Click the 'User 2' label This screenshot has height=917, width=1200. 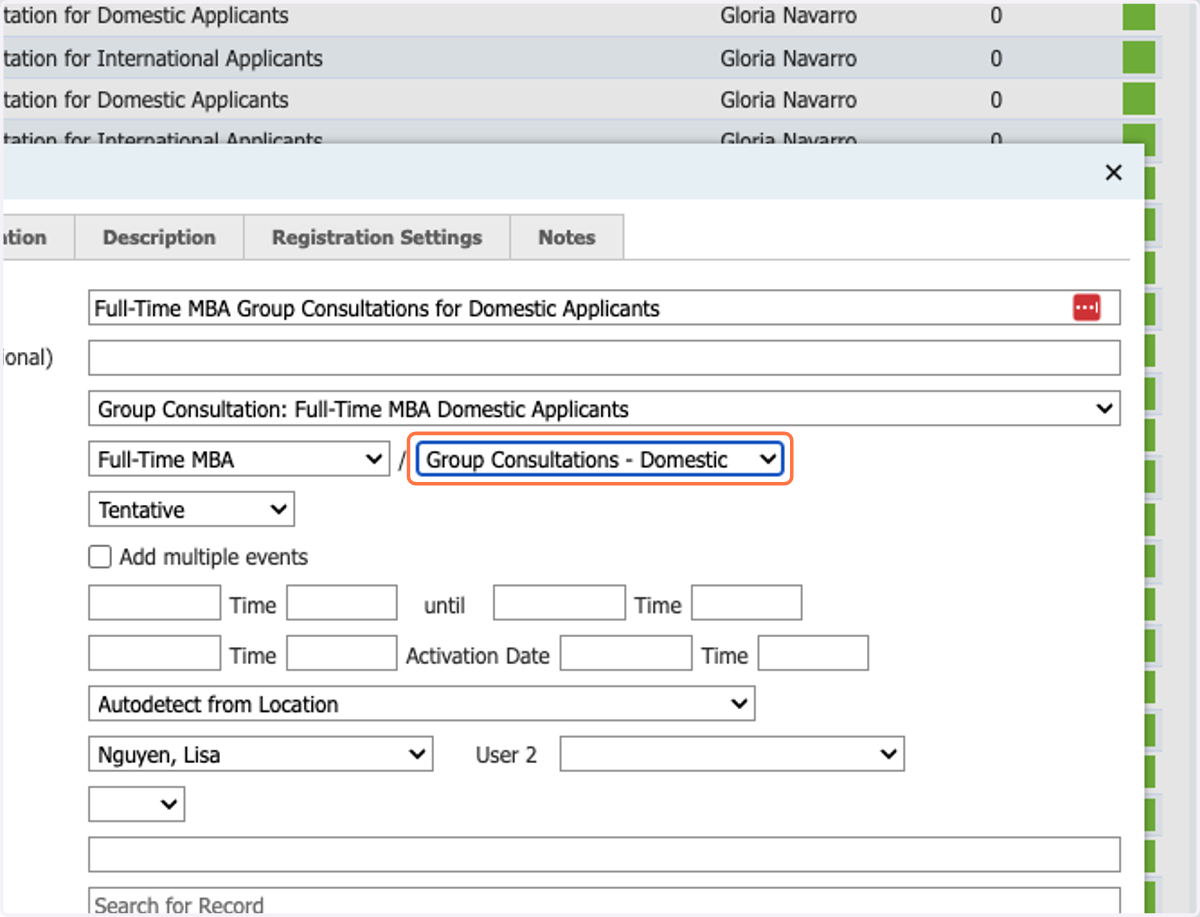506,755
